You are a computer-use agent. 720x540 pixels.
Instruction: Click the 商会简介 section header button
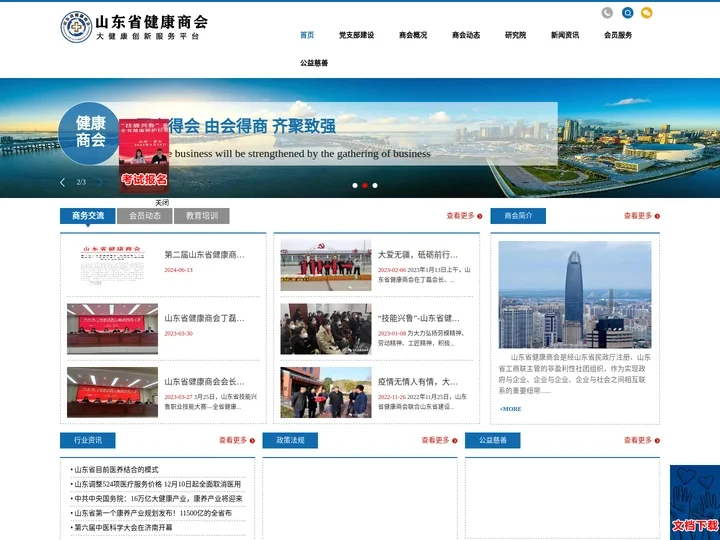[x=518, y=216]
